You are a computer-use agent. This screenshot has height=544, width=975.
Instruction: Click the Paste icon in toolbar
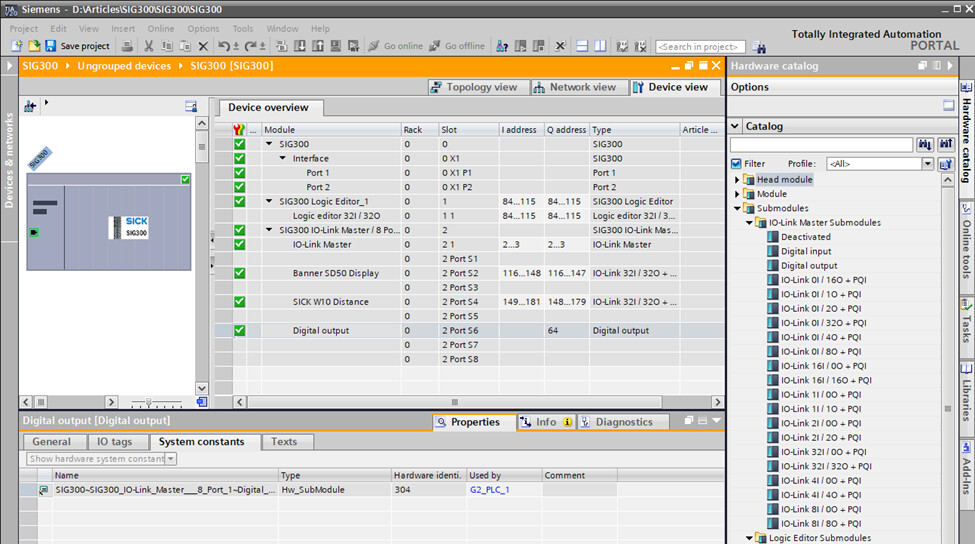point(185,46)
